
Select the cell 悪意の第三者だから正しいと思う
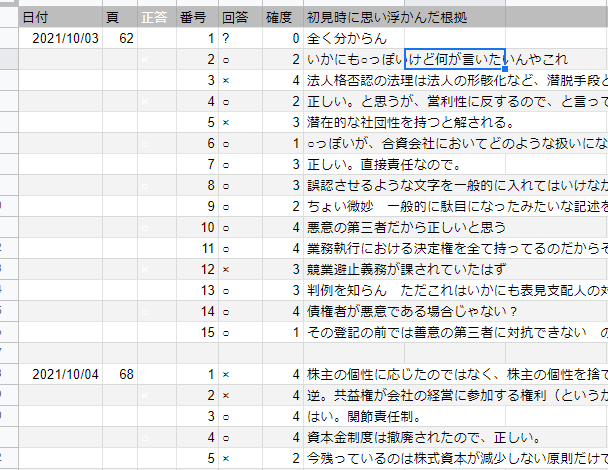354,227
